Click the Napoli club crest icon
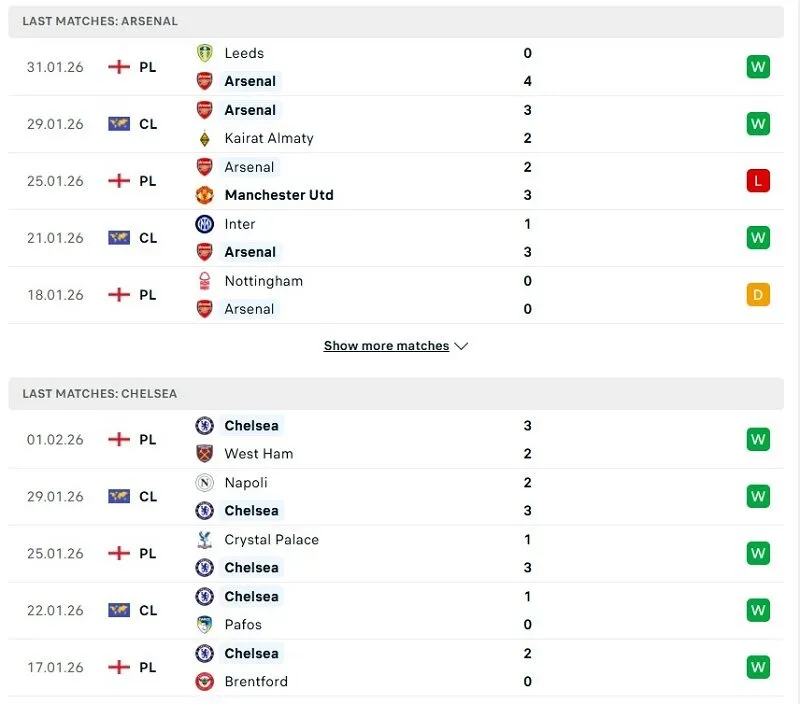This screenshot has height=704, width=800. point(204,483)
